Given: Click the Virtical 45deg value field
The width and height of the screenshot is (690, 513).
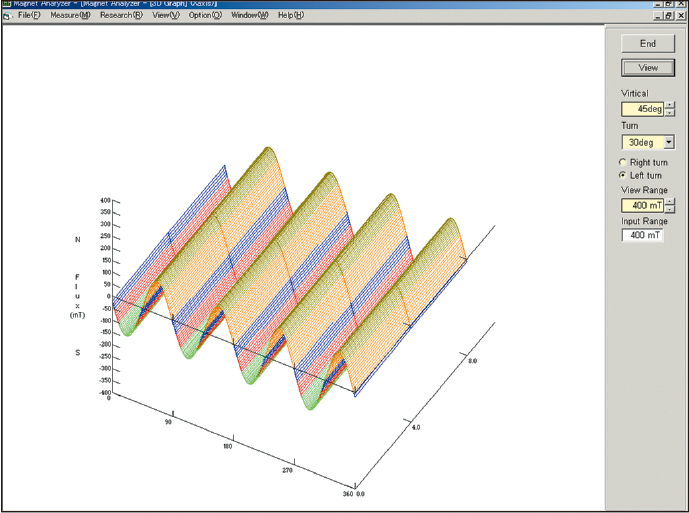Looking at the screenshot, I should (642, 109).
